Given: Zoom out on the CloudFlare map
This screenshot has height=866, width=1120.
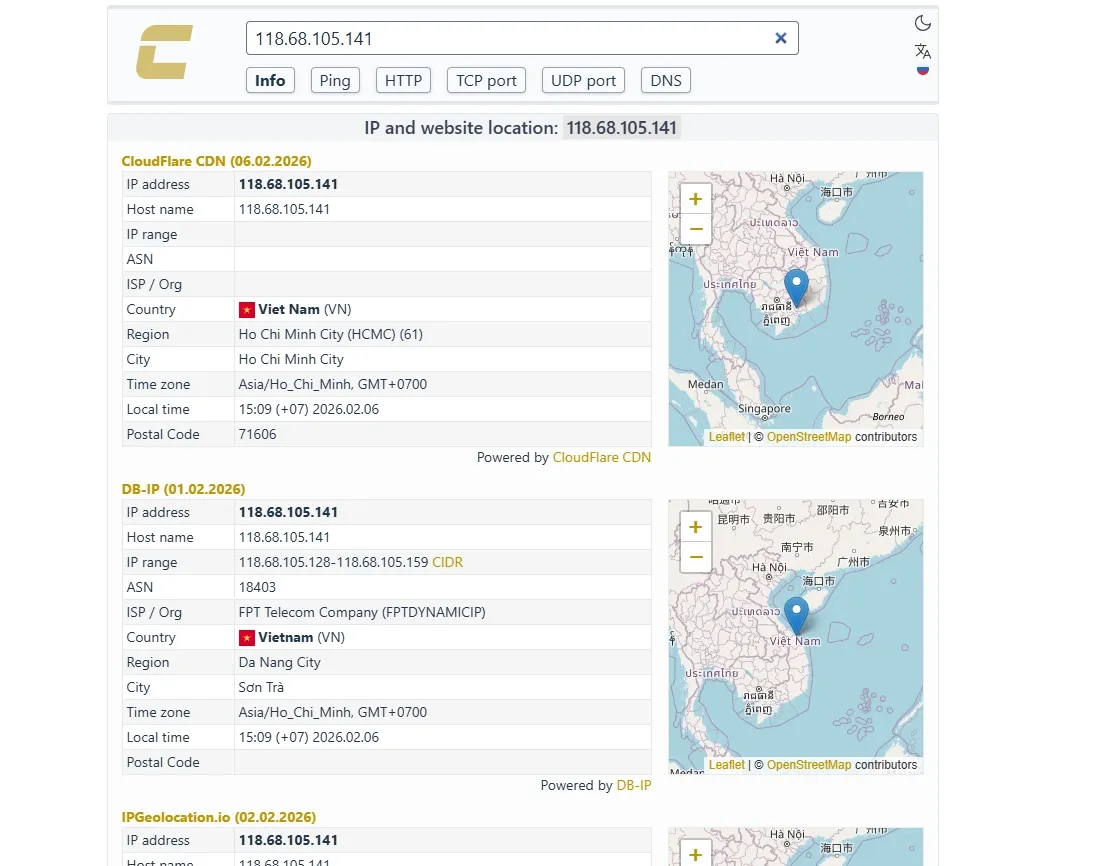Looking at the screenshot, I should point(695,229).
